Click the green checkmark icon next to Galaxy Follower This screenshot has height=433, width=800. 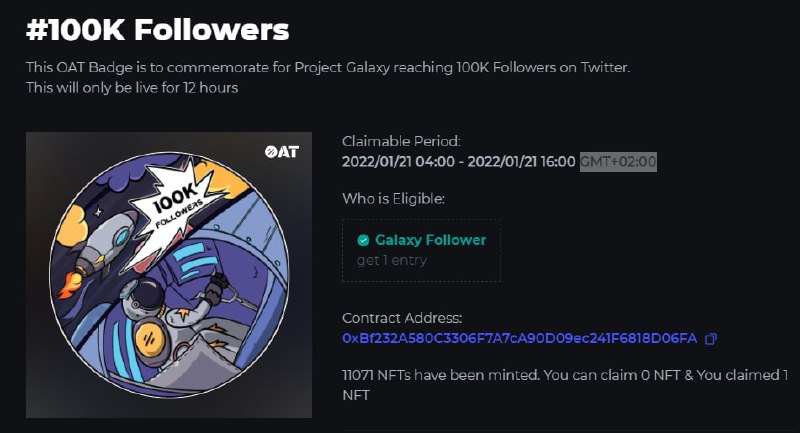tap(363, 240)
